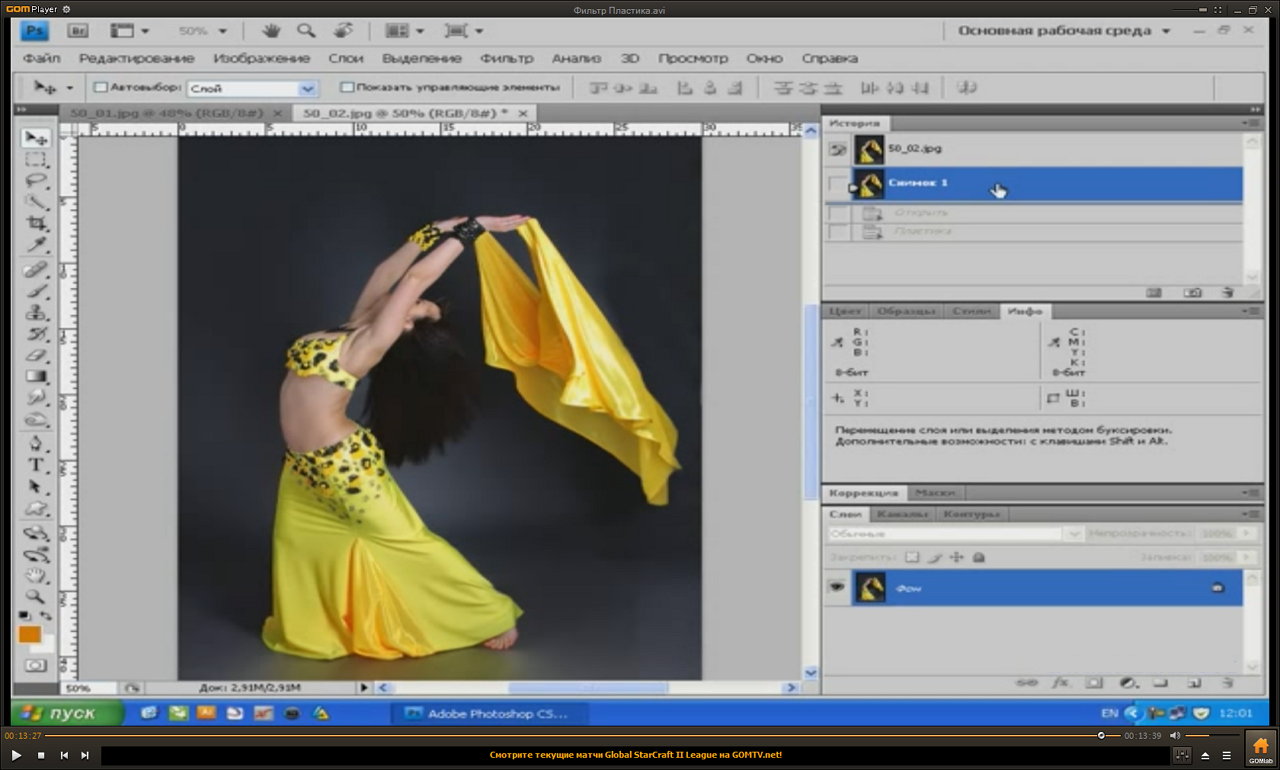Select the Horizontal Type tool
Screen dimensions: 1280x770
point(36,465)
